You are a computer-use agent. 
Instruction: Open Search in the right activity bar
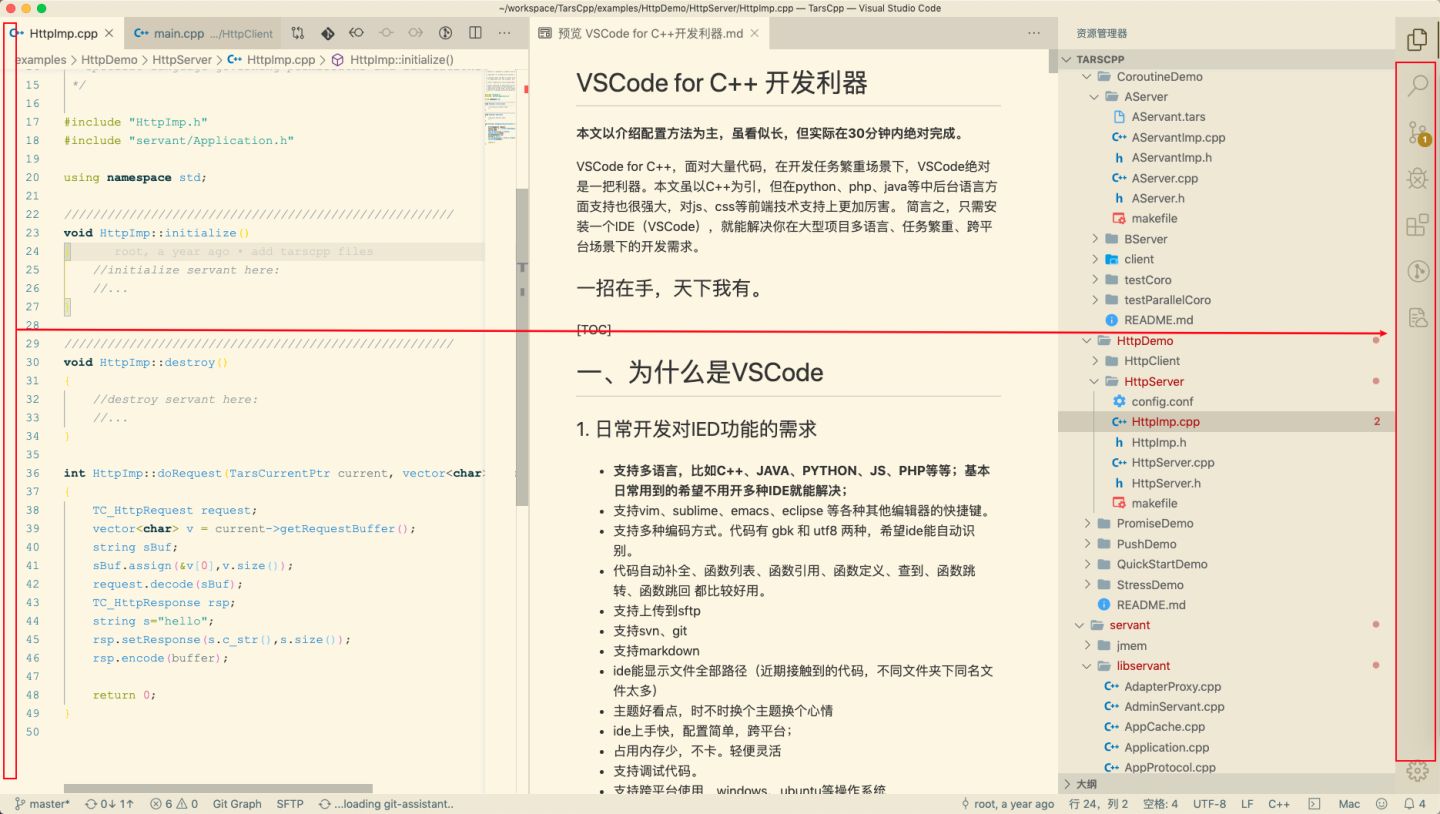click(1417, 86)
